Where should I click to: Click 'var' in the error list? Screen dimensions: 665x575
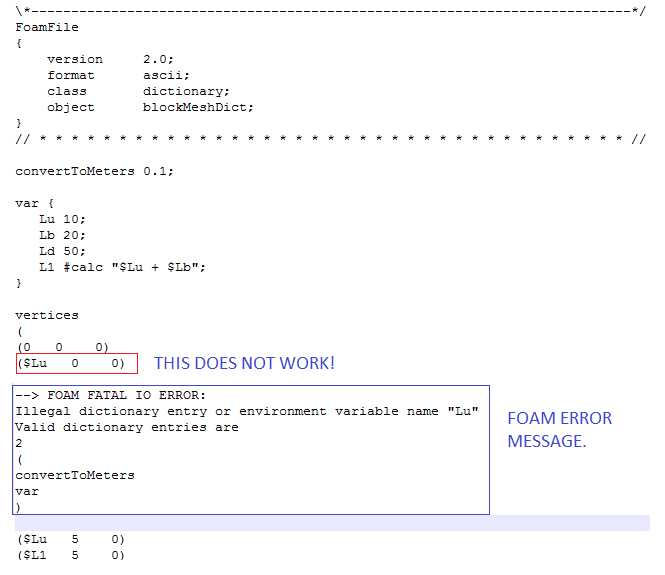coord(27,491)
